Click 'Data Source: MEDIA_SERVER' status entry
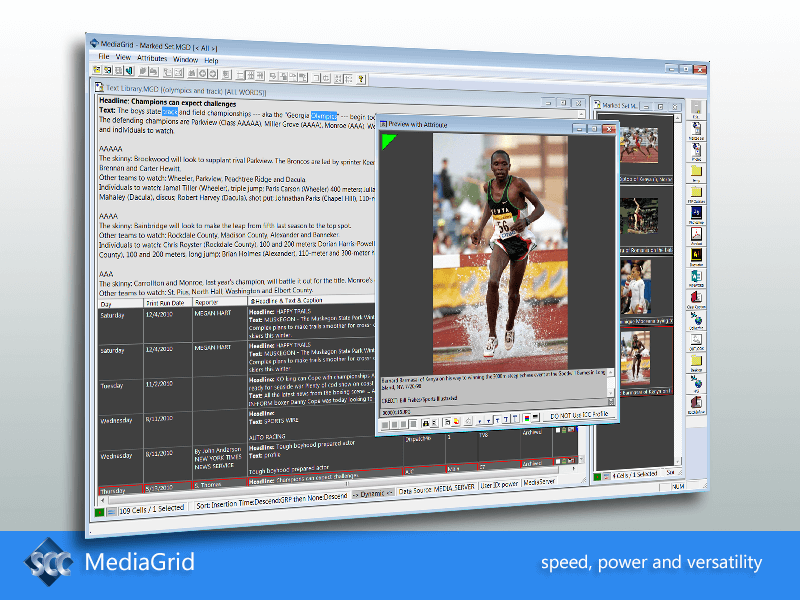Screen dimensions: 800x600 click(437, 489)
